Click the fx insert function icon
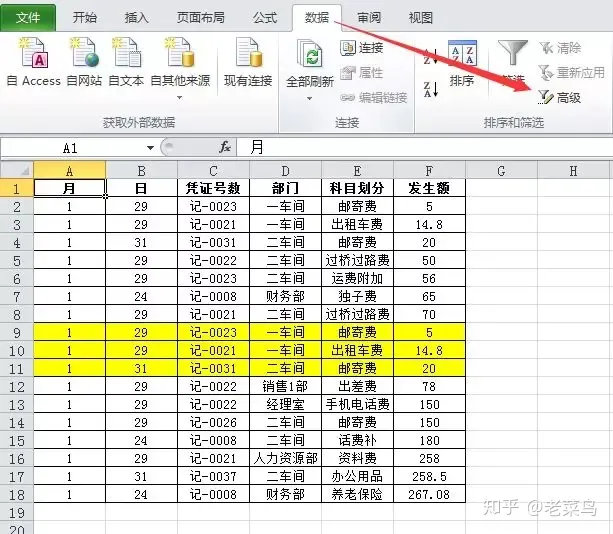The image size is (613, 534). pyautogui.click(x=225, y=147)
